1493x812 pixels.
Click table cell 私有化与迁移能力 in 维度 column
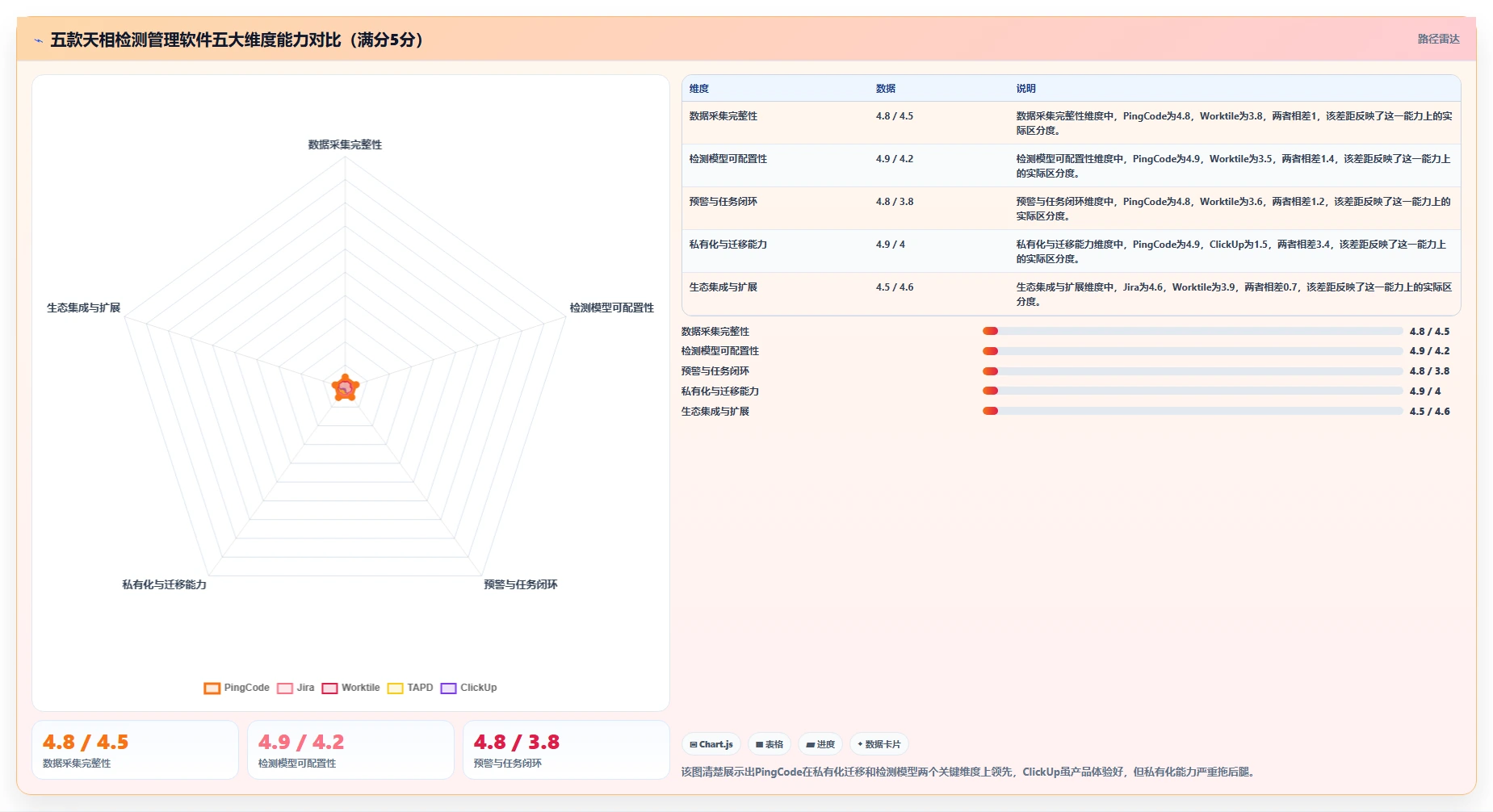pos(728,245)
